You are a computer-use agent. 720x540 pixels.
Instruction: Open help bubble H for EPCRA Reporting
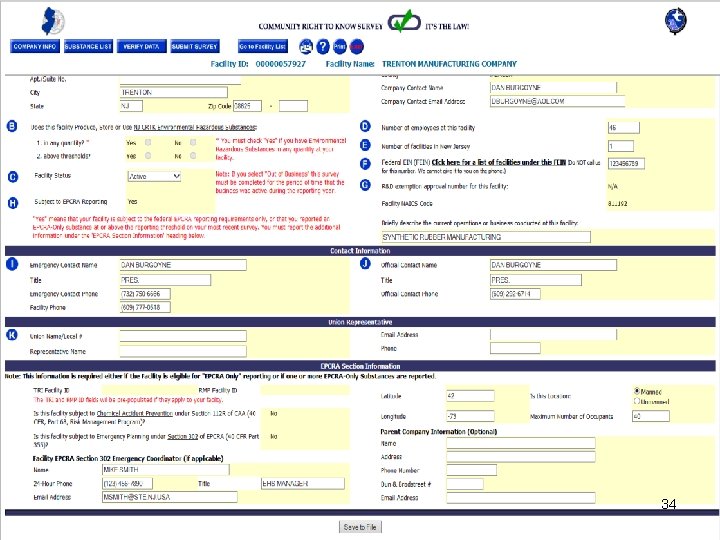(13, 202)
